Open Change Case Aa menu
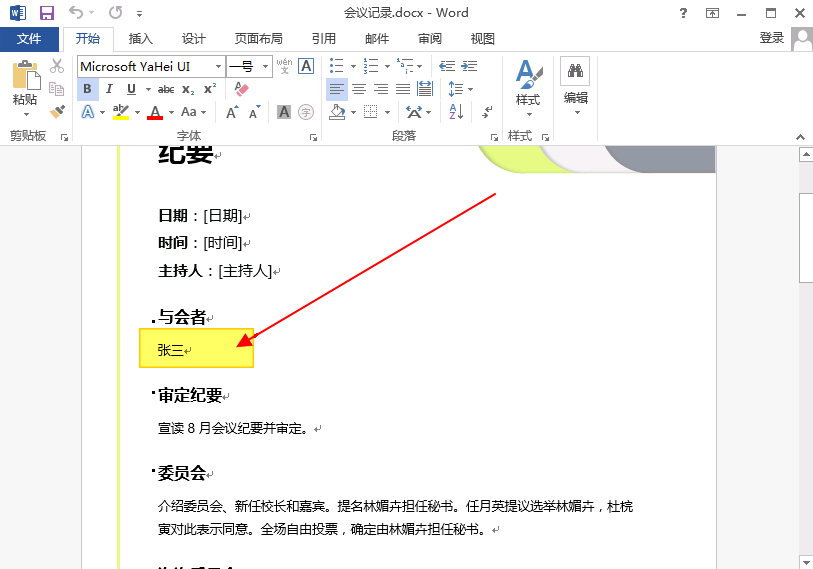The image size is (813, 569). point(193,112)
